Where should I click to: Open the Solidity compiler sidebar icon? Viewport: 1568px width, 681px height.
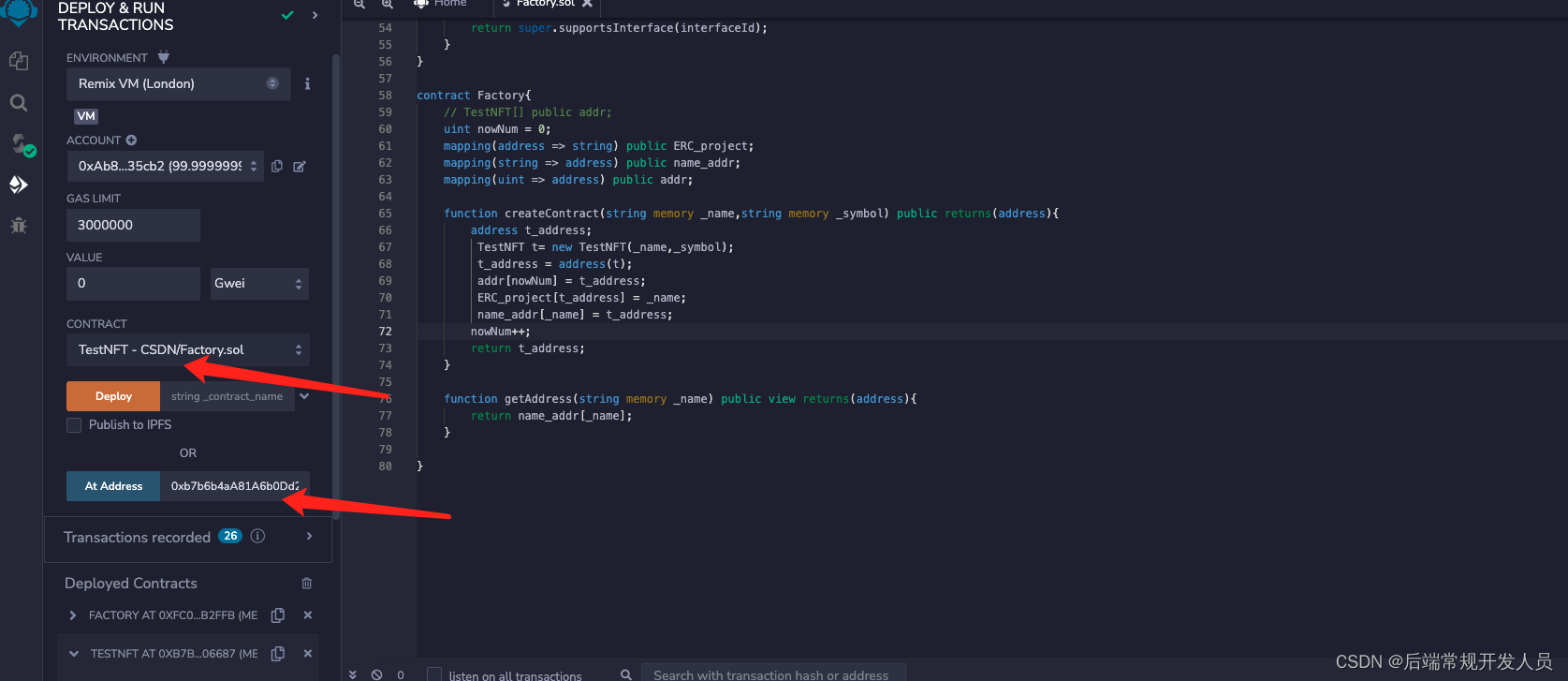click(x=20, y=144)
